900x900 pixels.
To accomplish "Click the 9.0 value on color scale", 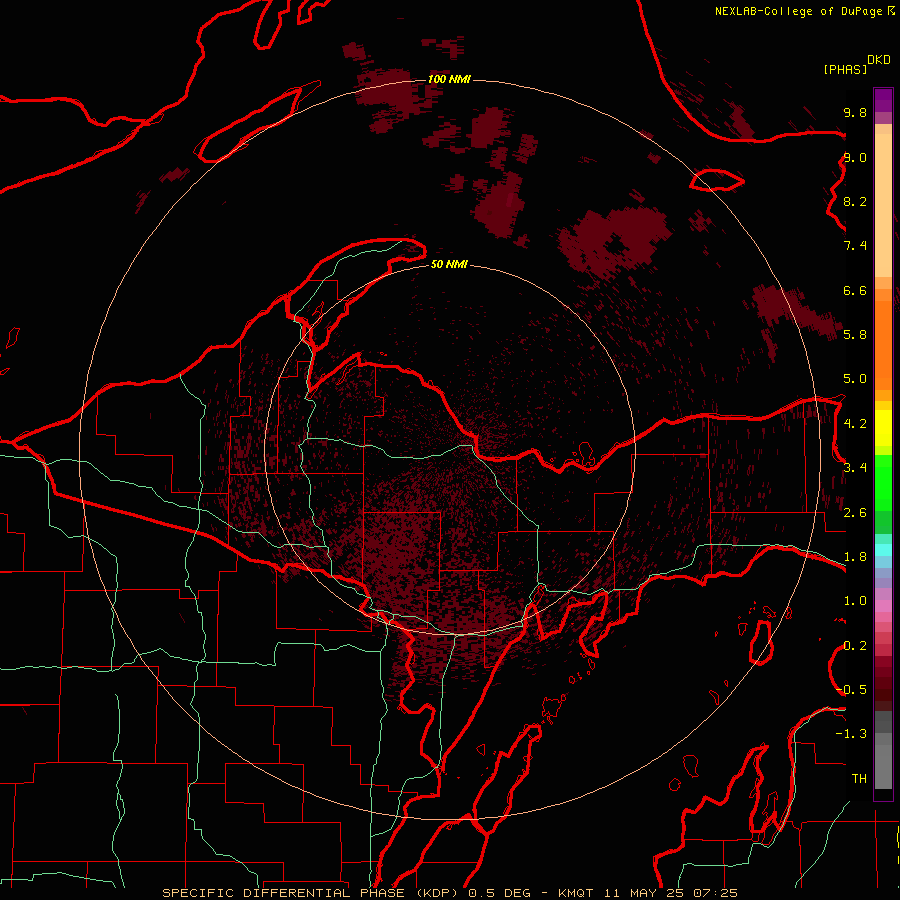I will (x=855, y=157).
